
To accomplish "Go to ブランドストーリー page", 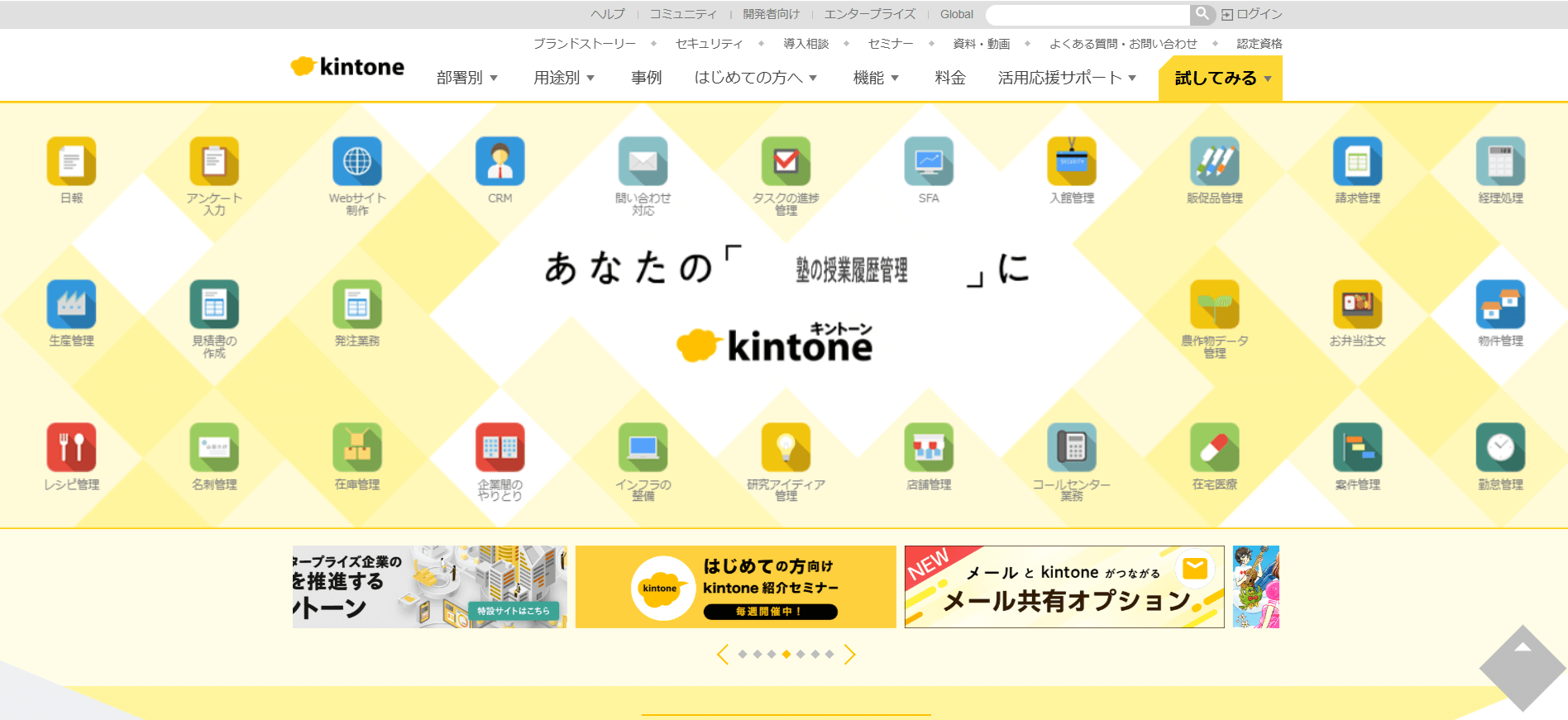I will [585, 44].
